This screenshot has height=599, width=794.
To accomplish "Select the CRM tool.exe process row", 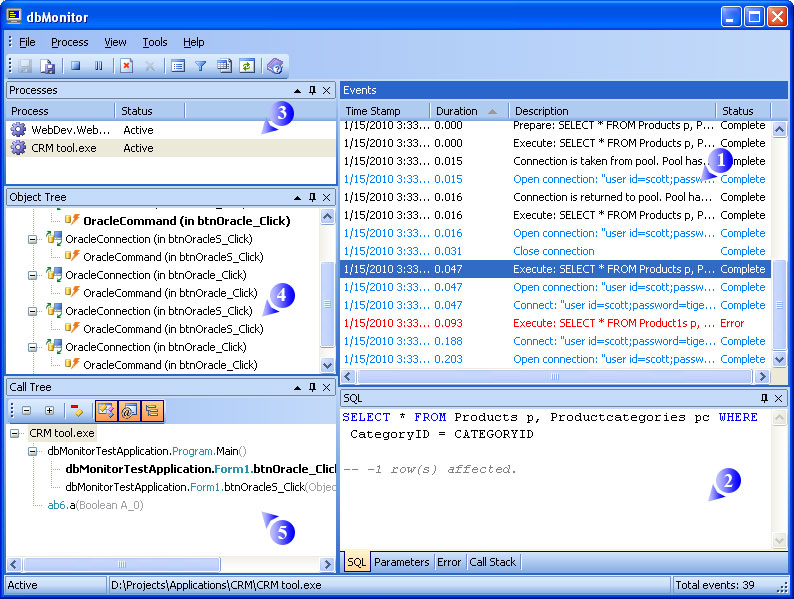I will pyautogui.click(x=171, y=148).
